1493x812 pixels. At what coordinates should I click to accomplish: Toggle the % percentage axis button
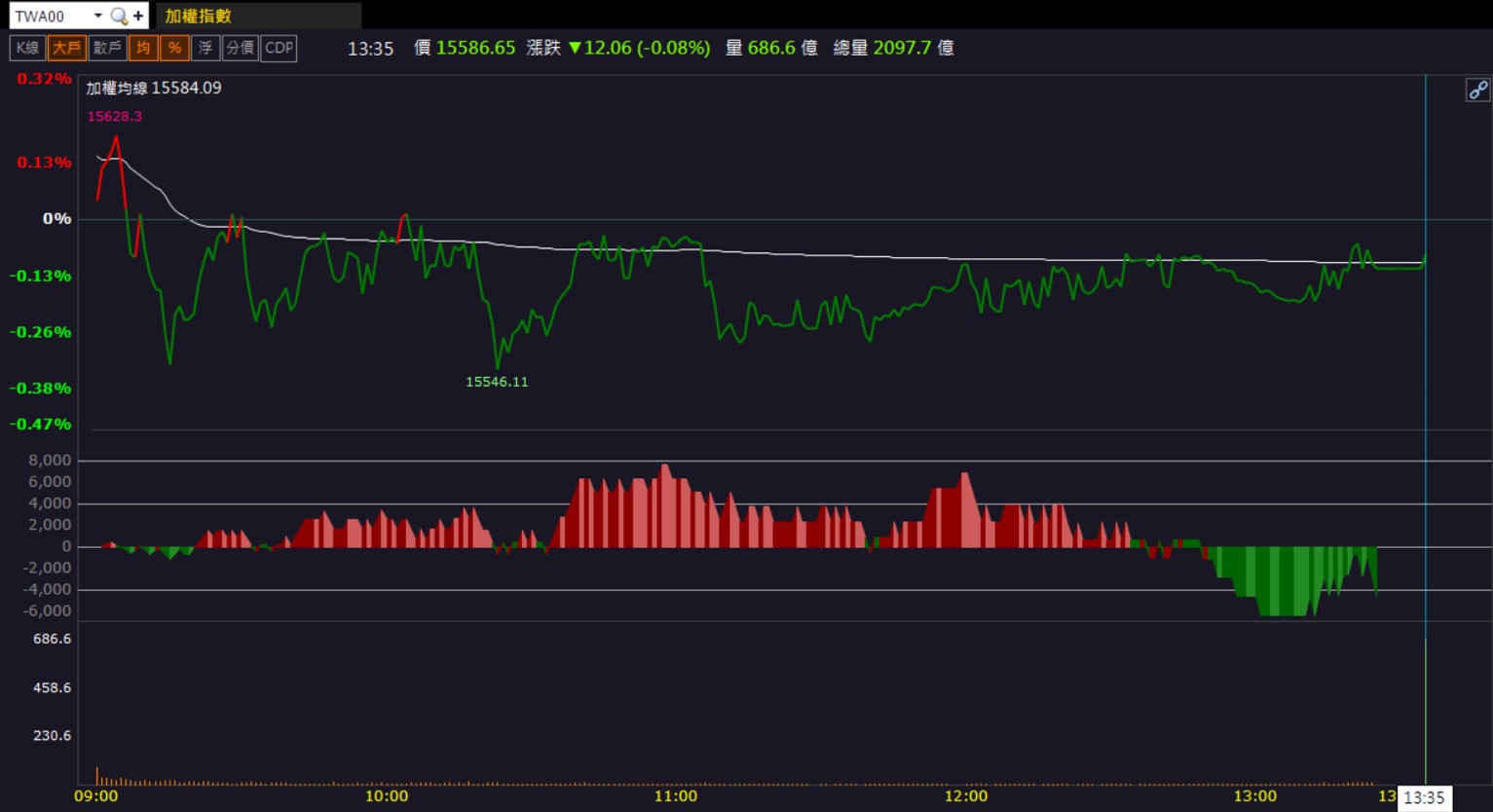[x=174, y=48]
